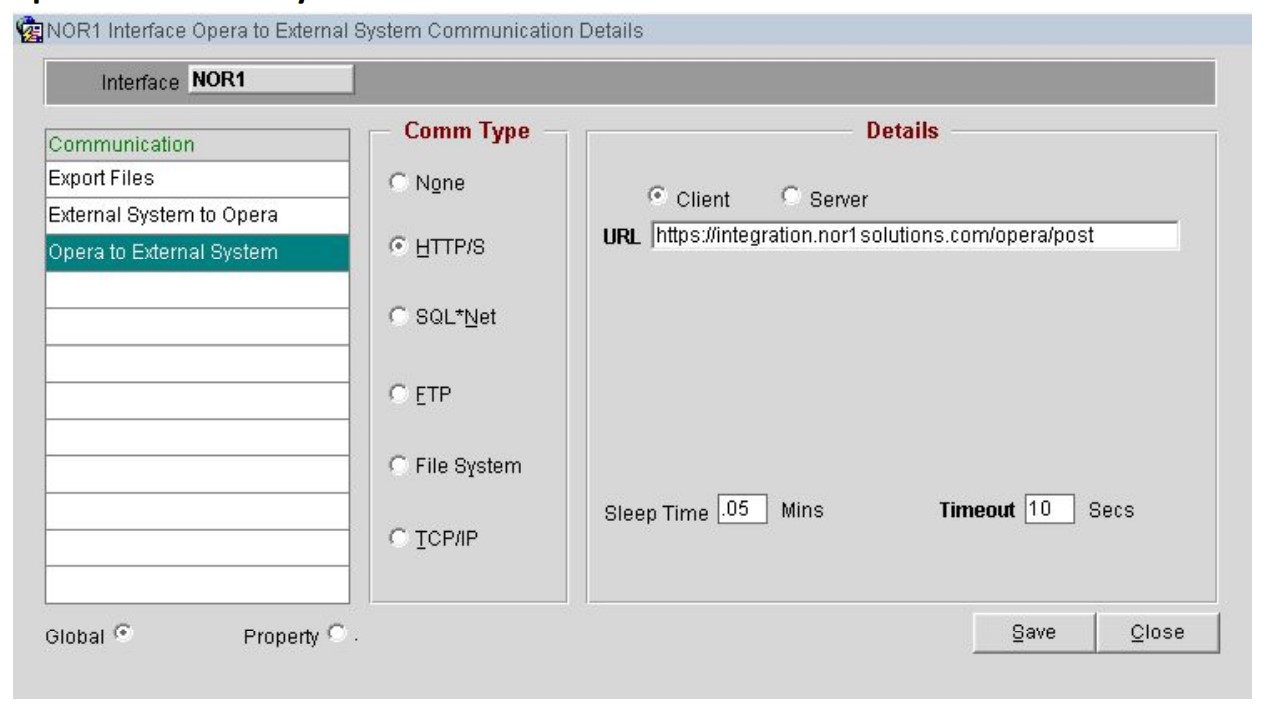This screenshot has width=1266, height=710.
Task: Select External System to Opera entry
Action: [197, 216]
